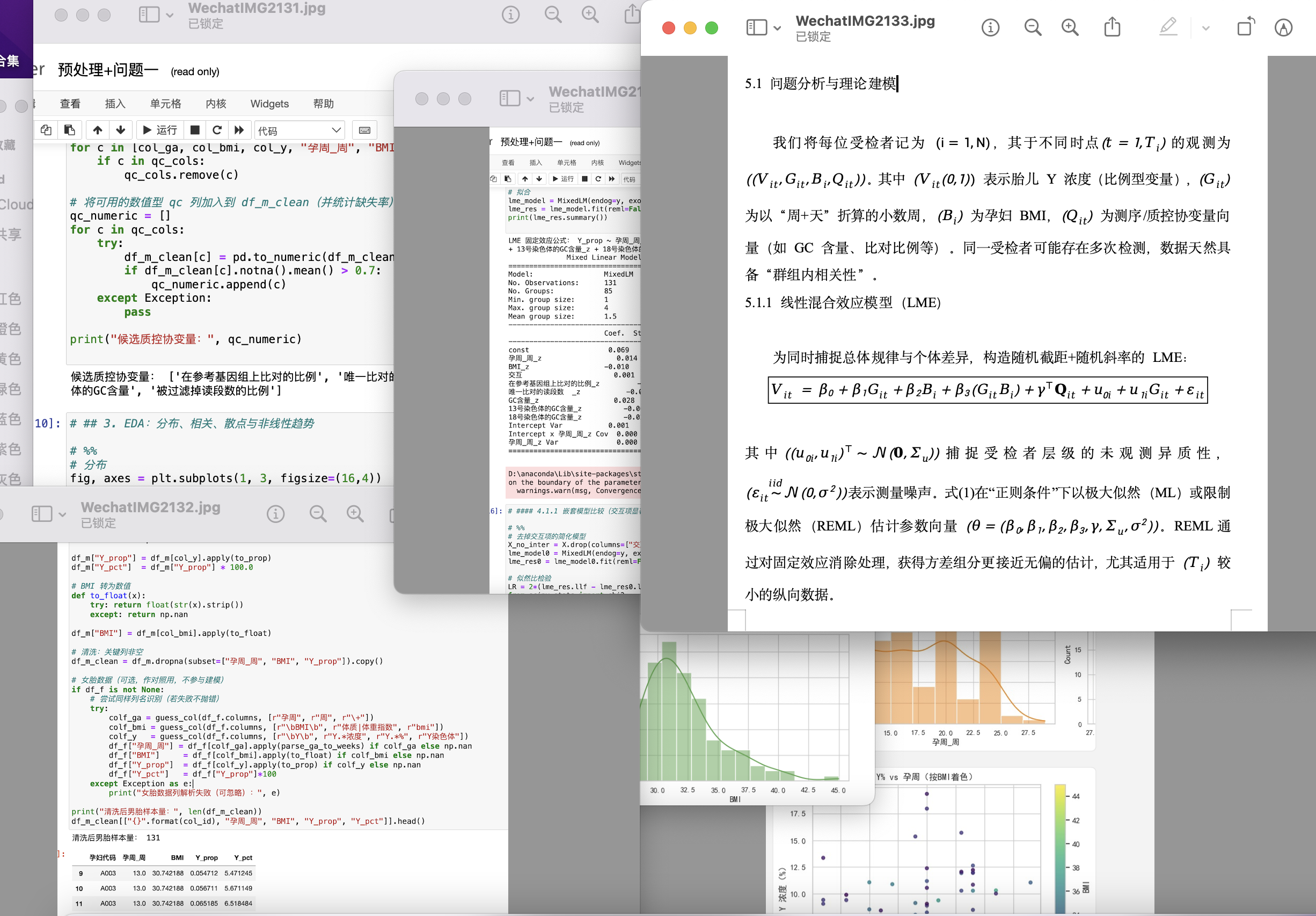Click 运行 run button in WechatIMG2131 notebook
Viewport: 1316px width, 916px height.
160,130
